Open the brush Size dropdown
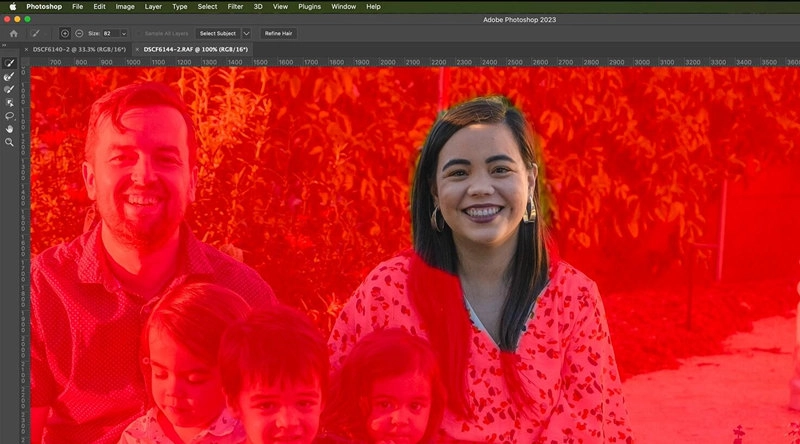Screen dimensions: 800x444 tap(123, 33)
